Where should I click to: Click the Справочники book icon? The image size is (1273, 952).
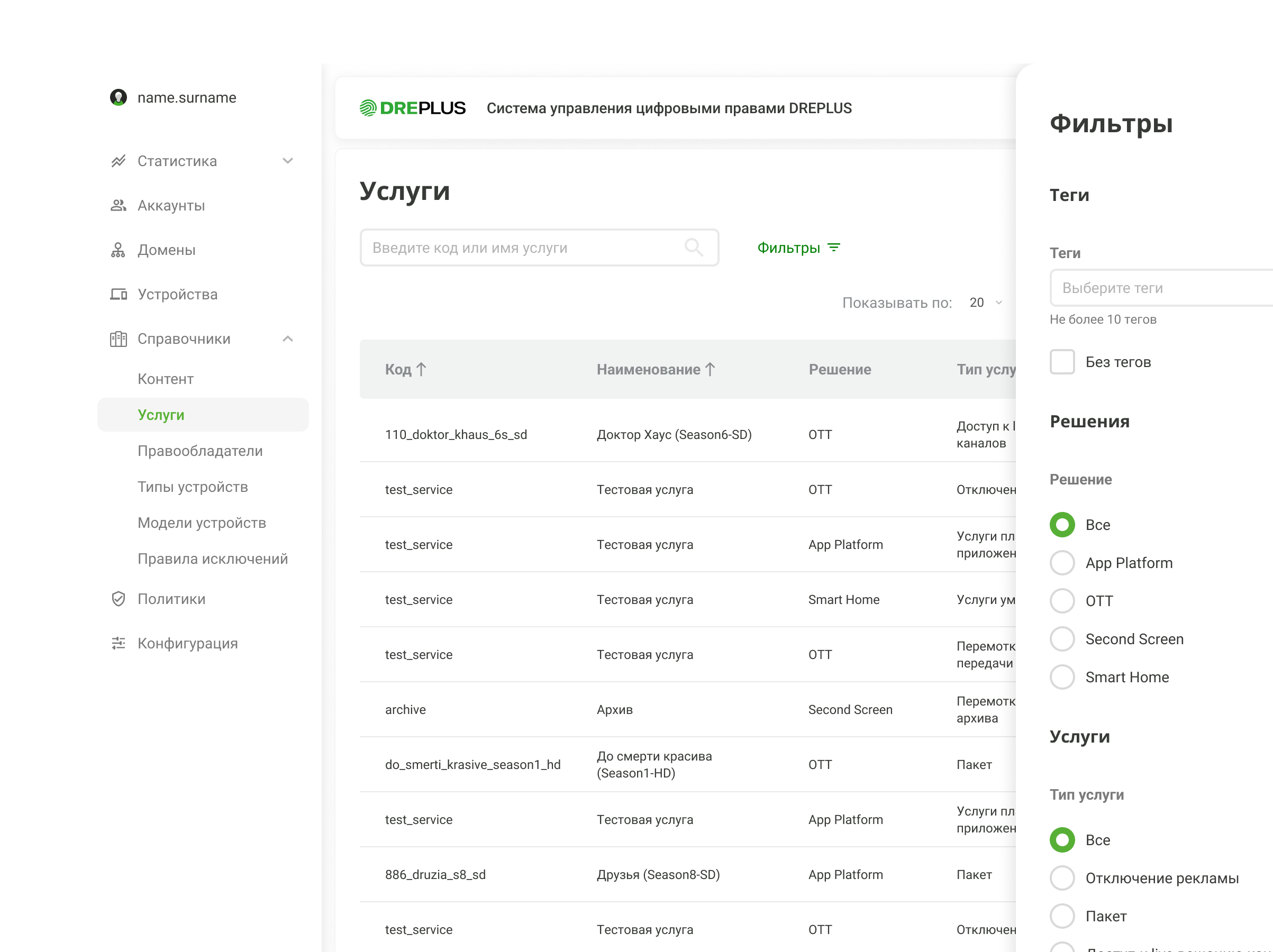pos(119,339)
